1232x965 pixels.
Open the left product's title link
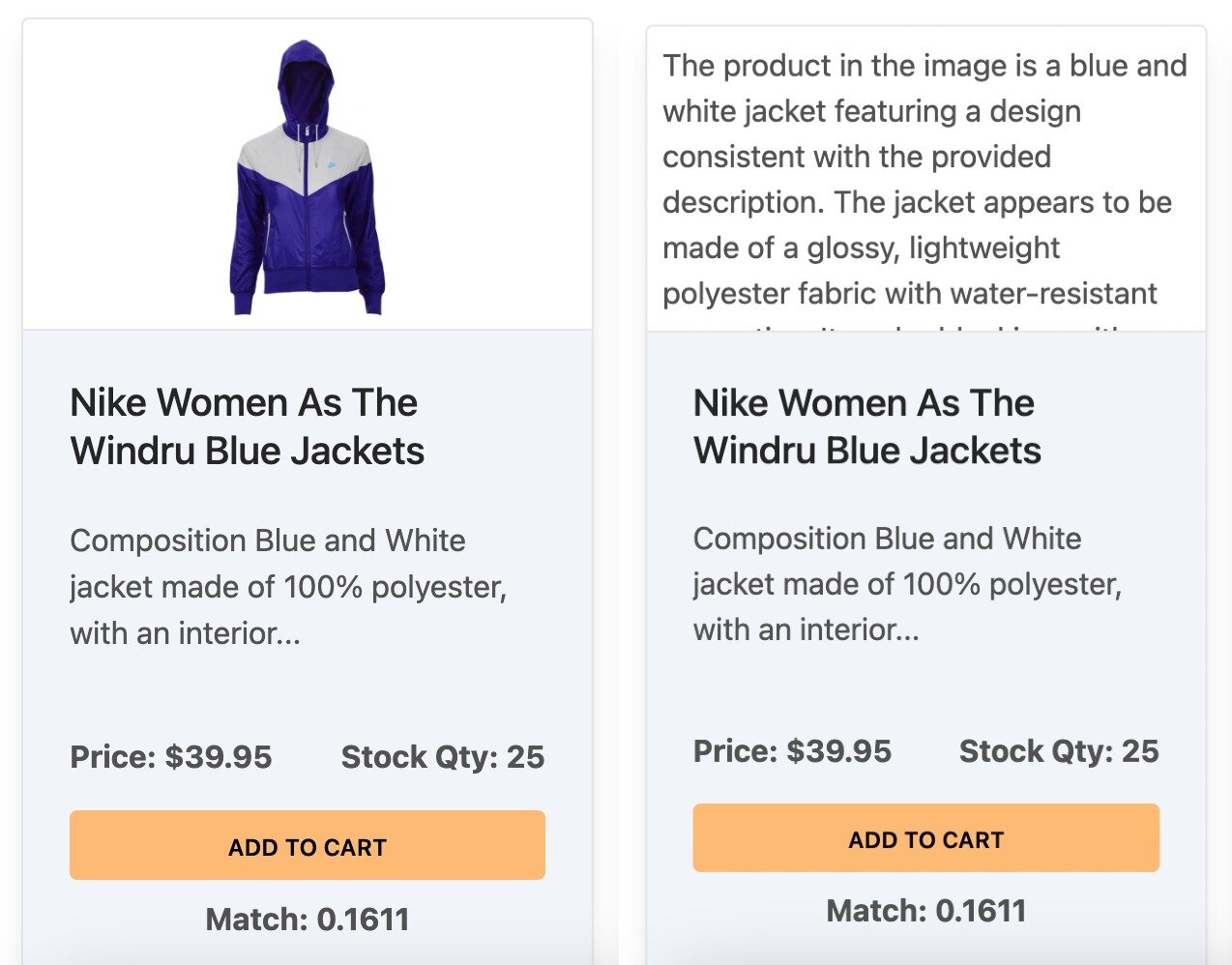(x=247, y=425)
